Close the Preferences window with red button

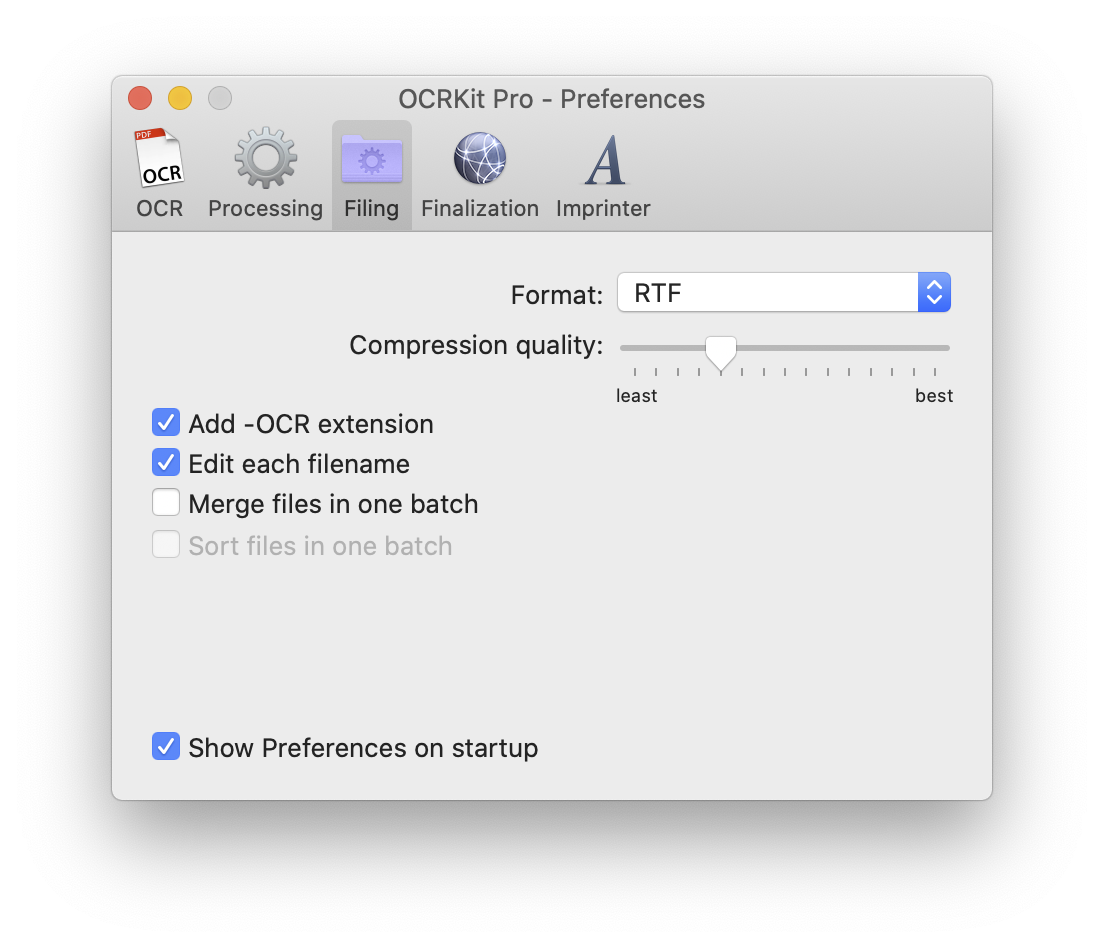pos(140,98)
